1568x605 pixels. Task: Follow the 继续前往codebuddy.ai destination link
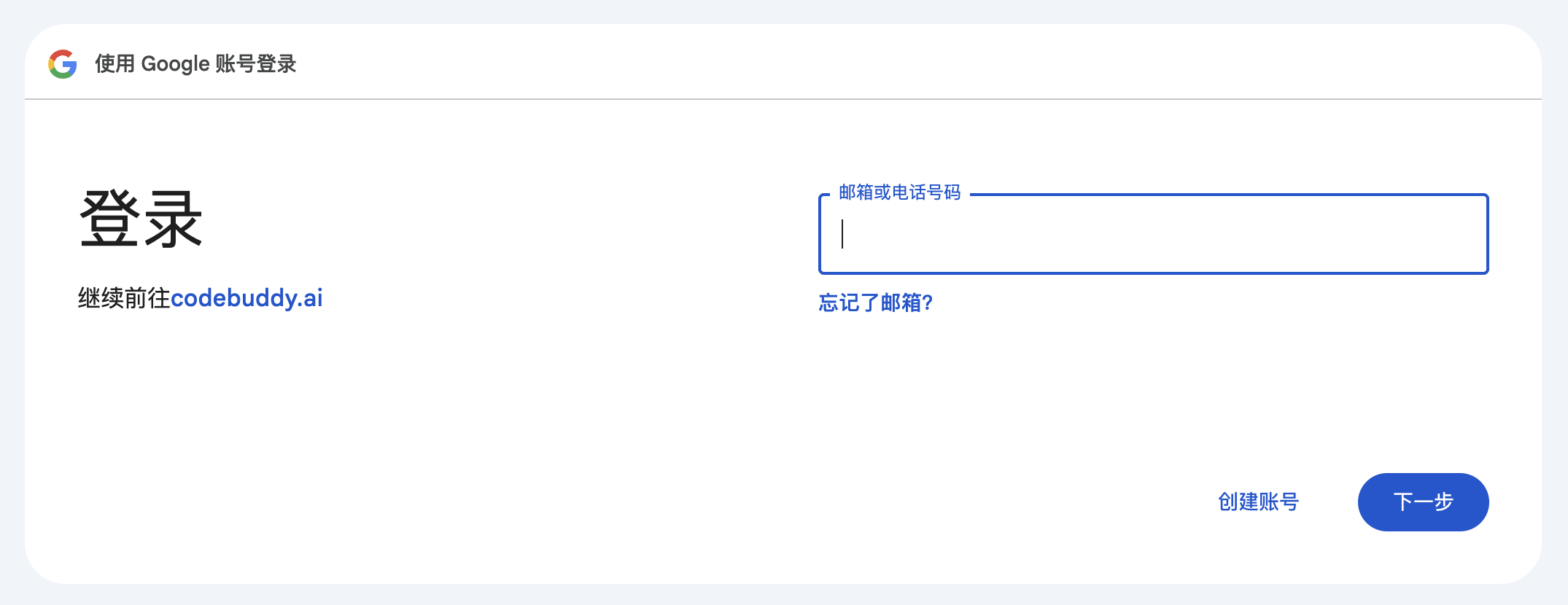point(249,298)
